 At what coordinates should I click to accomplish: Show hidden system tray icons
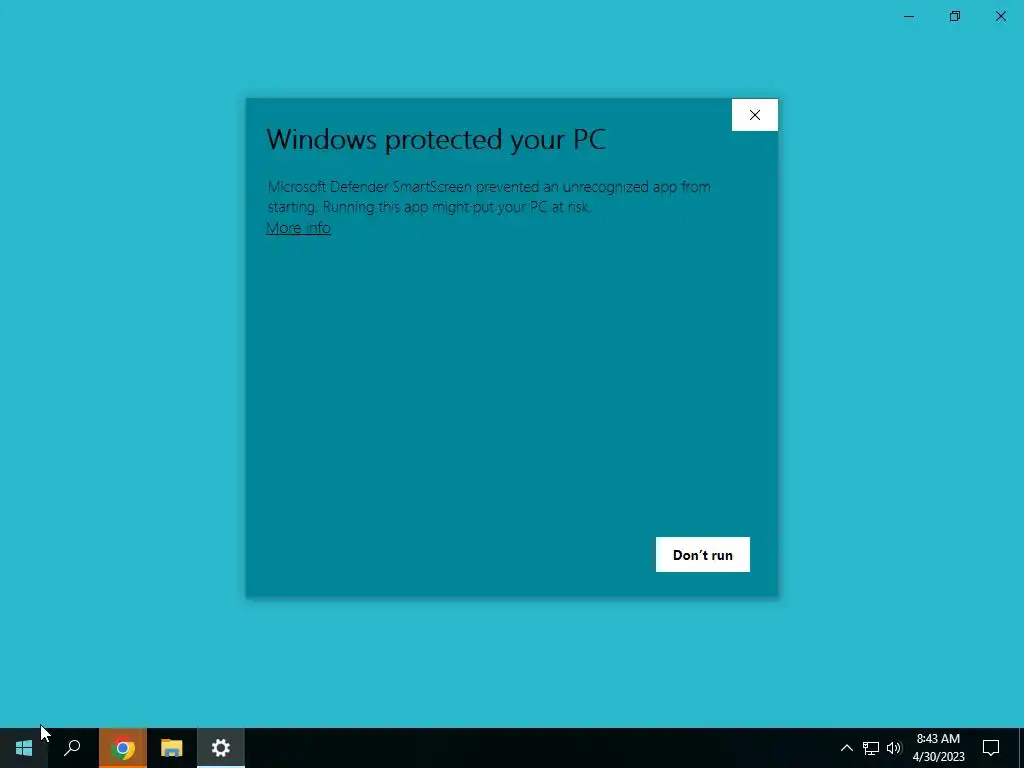846,748
